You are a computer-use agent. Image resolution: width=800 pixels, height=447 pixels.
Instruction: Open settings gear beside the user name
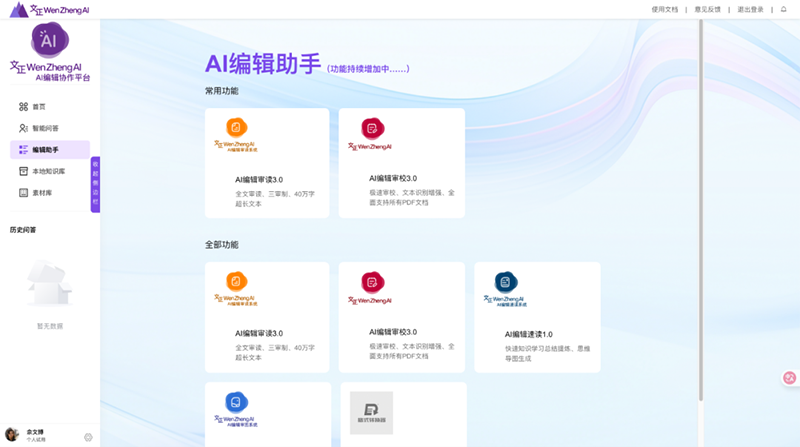(x=88, y=436)
